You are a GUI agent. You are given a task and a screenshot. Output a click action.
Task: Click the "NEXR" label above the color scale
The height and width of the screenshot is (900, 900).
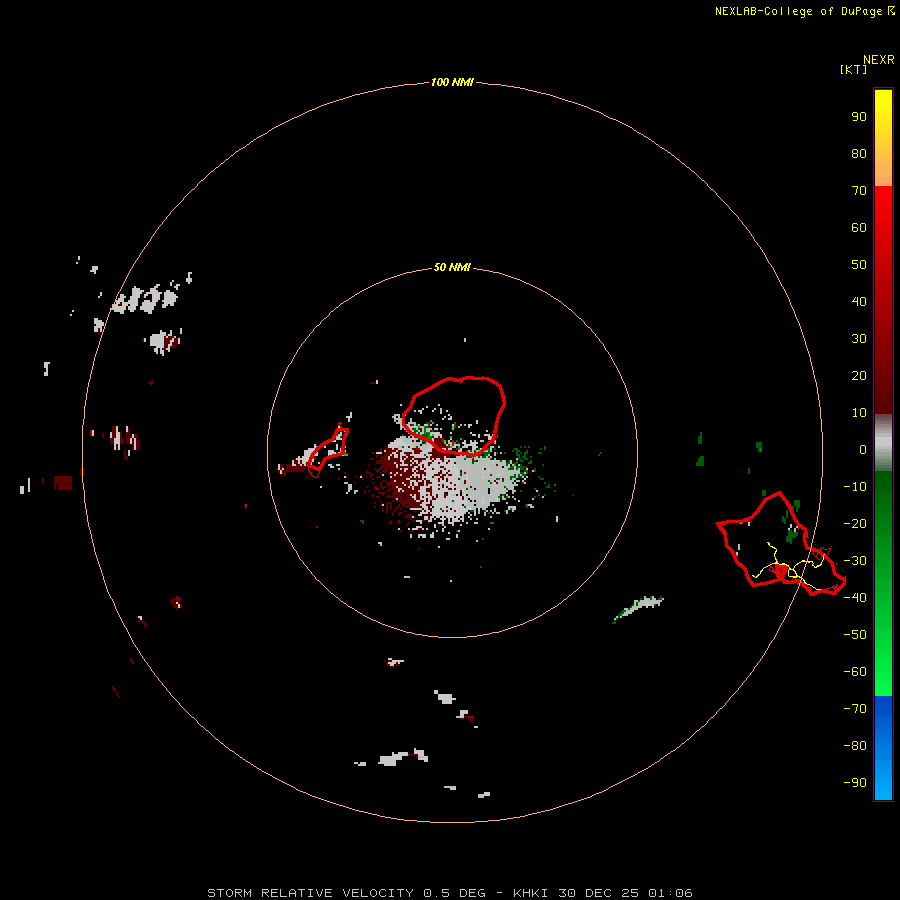[879, 60]
